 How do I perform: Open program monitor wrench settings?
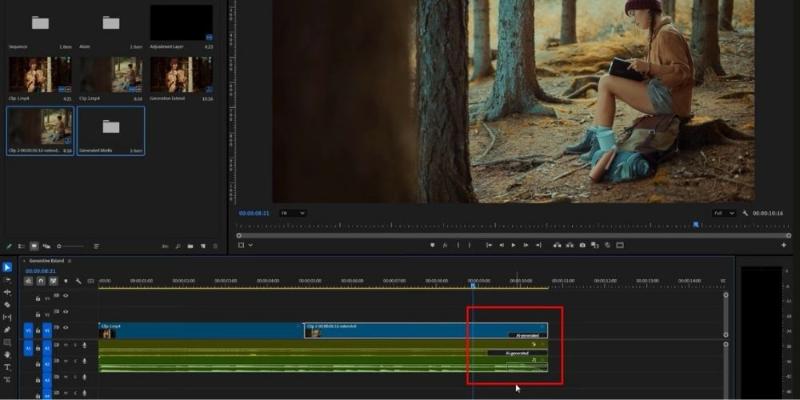point(745,213)
